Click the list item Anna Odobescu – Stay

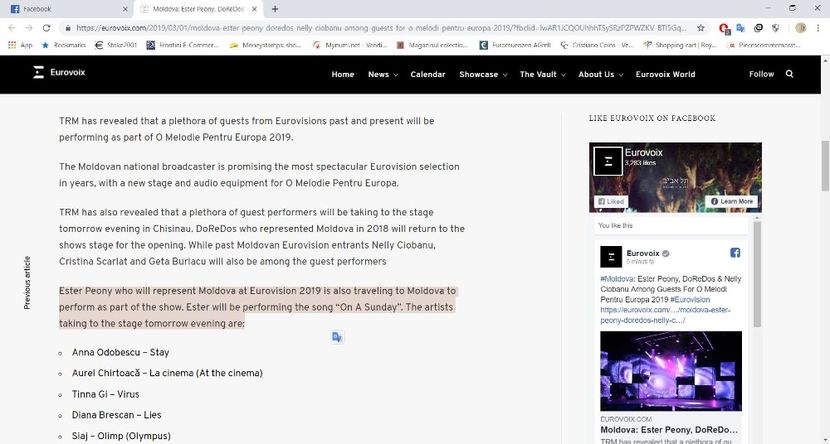120,352
